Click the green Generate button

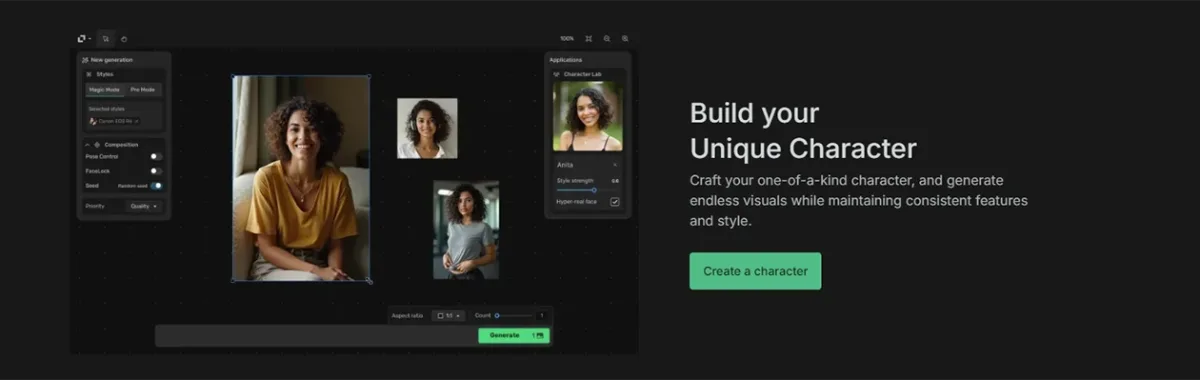[513, 335]
